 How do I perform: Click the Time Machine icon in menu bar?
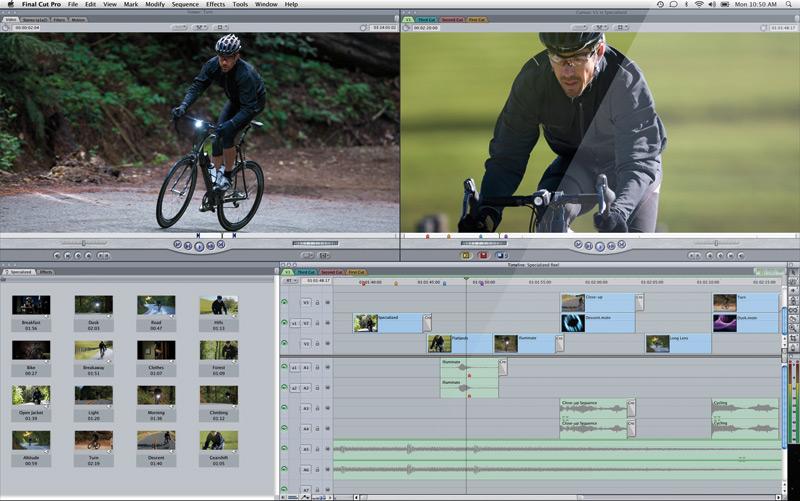click(660, 4)
